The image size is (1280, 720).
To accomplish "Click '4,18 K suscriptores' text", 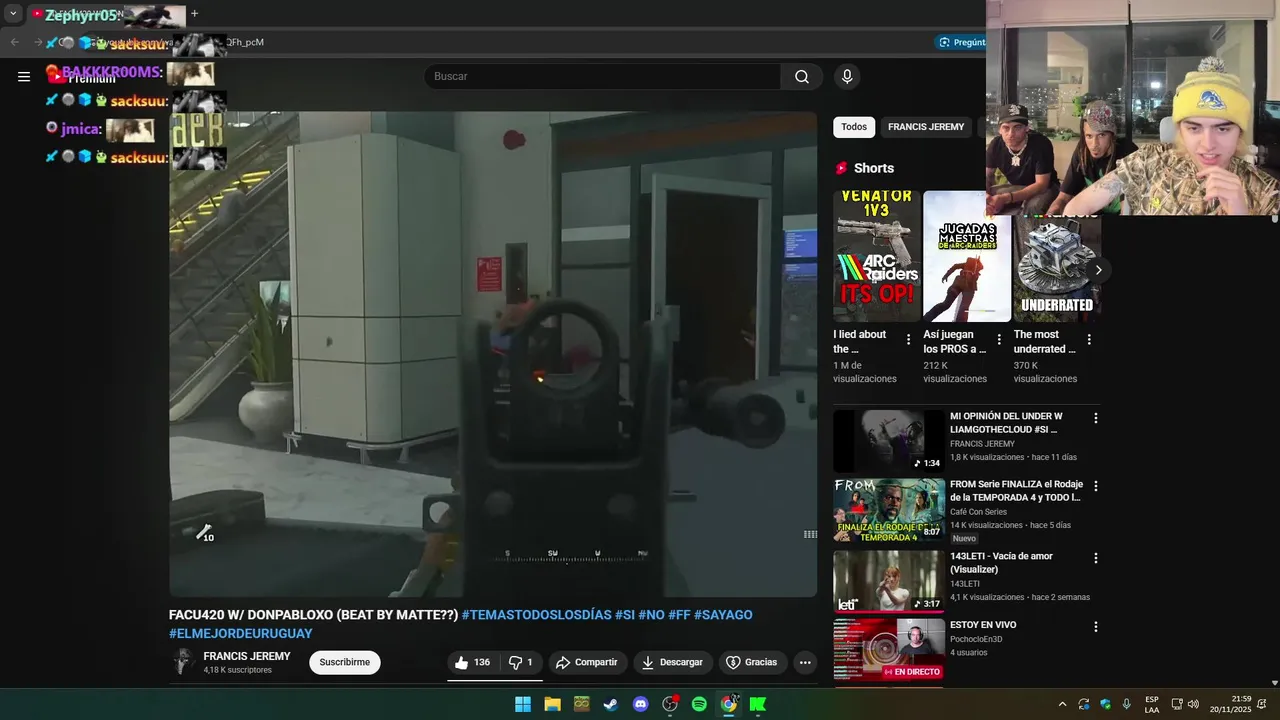I will pyautogui.click(x=237, y=670).
